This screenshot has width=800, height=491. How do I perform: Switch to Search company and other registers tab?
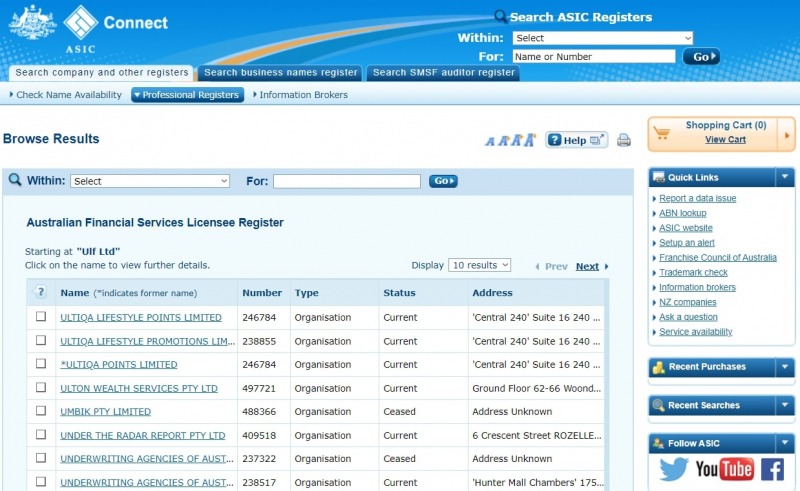(x=101, y=73)
